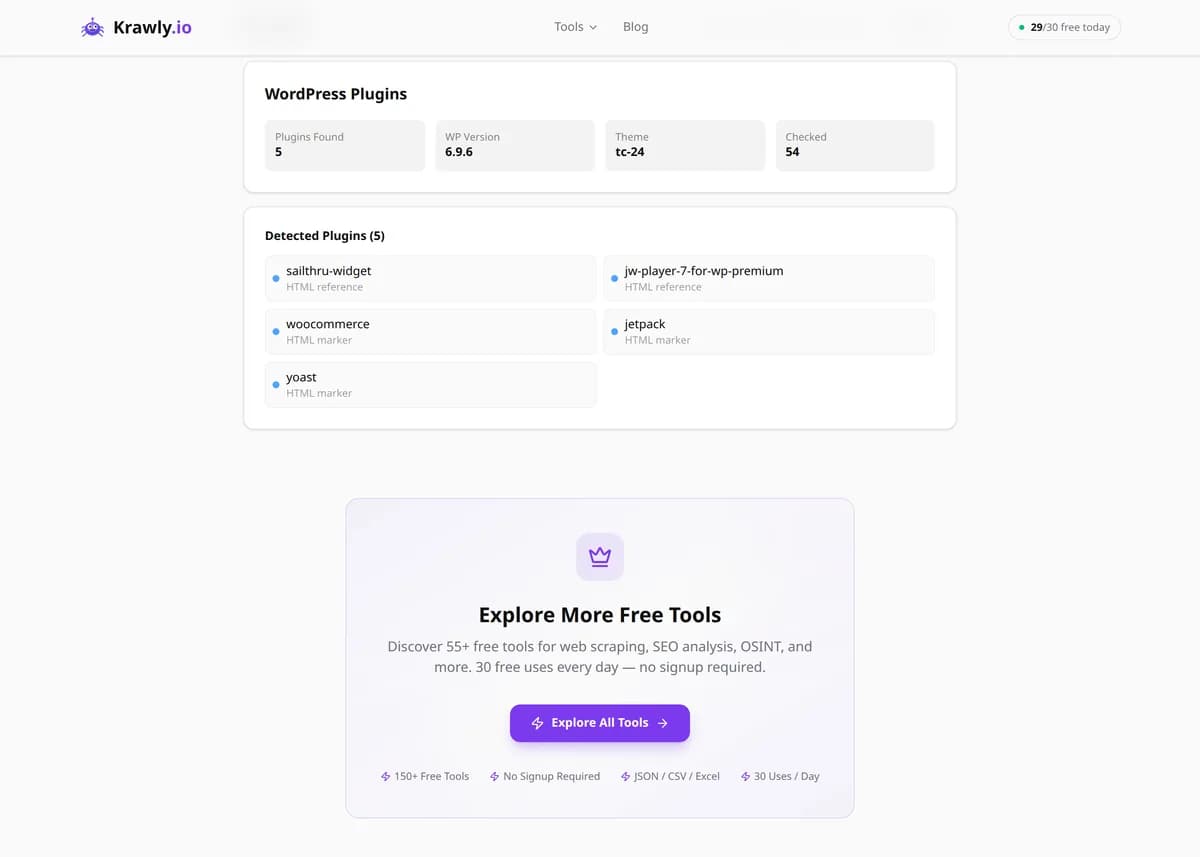The height and width of the screenshot is (857, 1200).
Task: Click the Explore More Free Tools heading
Action: tap(600, 615)
